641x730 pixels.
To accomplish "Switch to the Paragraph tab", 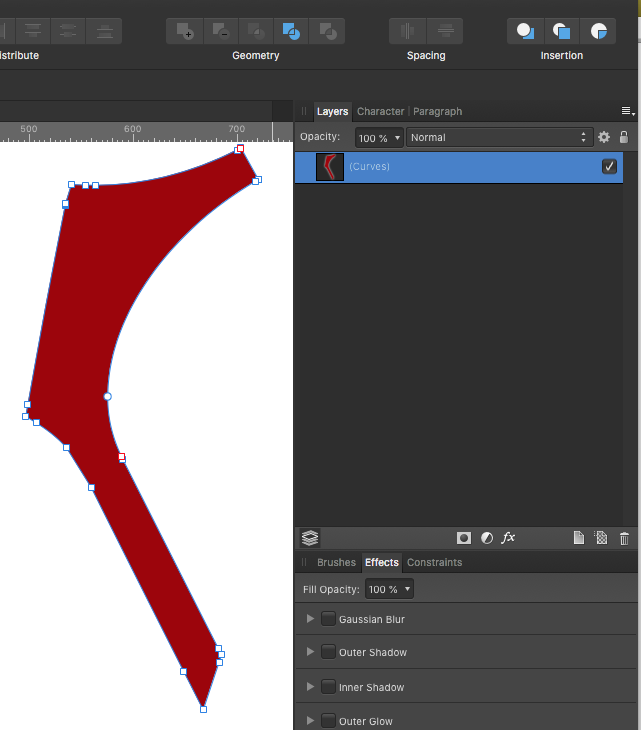I will [438, 111].
